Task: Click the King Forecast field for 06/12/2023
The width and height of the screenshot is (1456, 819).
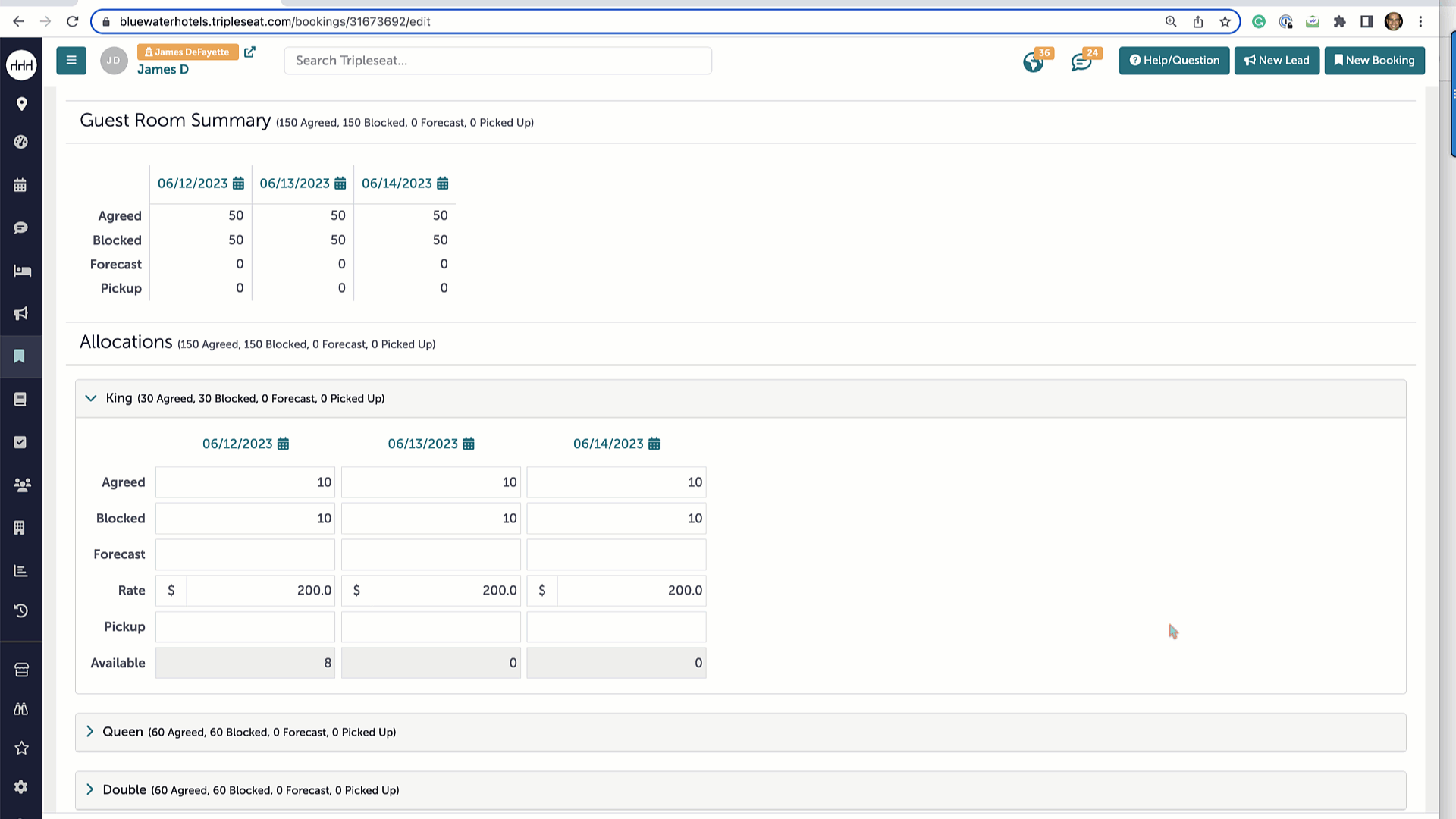Action: pyautogui.click(x=245, y=554)
